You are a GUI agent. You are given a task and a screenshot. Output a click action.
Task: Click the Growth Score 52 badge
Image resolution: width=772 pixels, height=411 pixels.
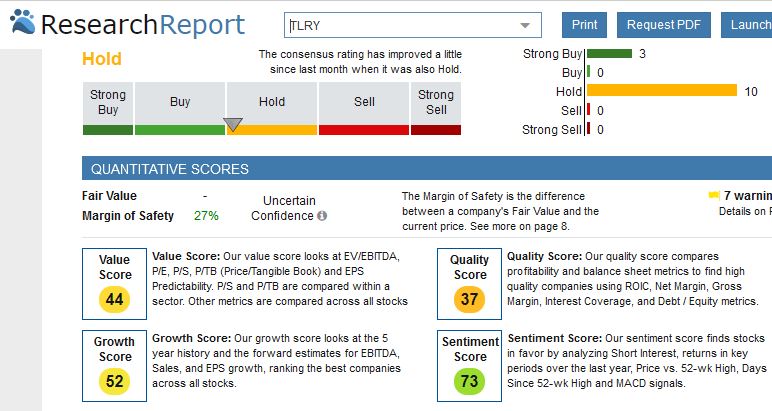pyautogui.click(x=115, y=380)
